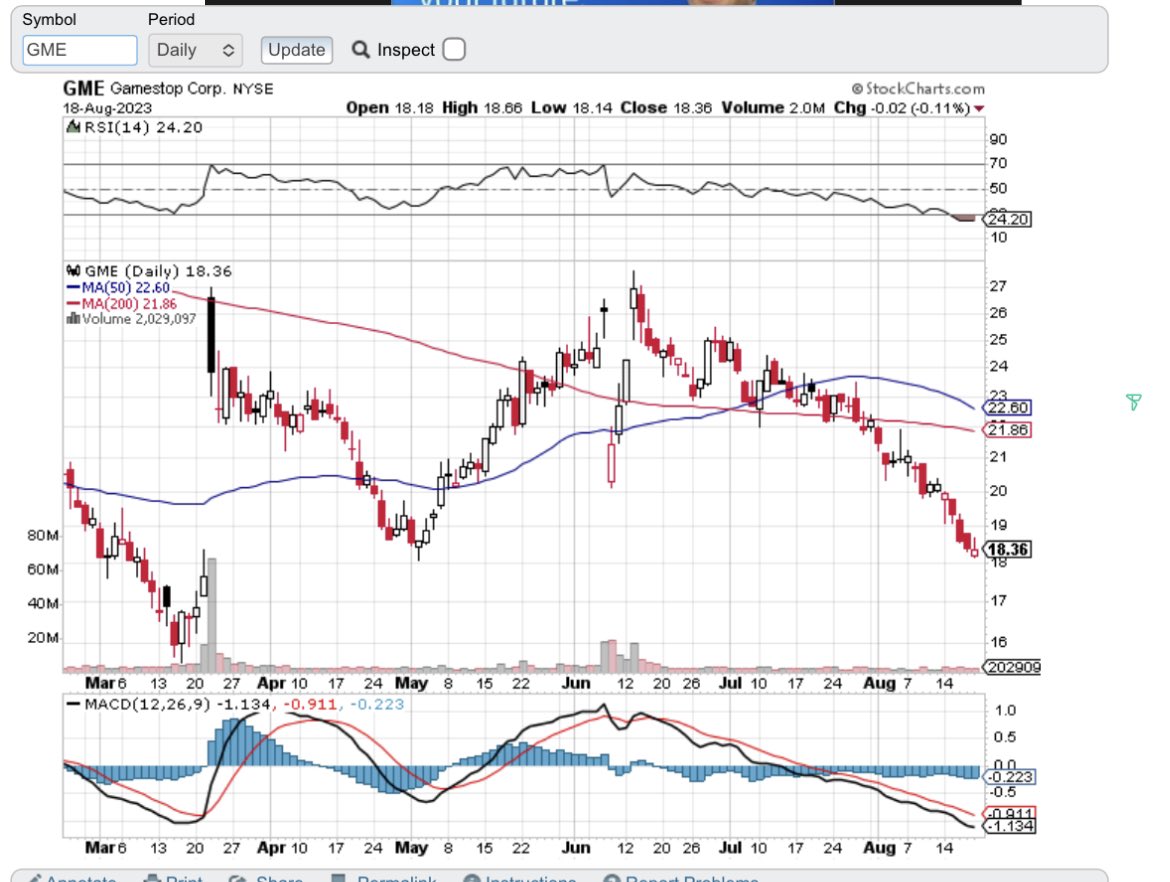
Task: Click the -0.911 MACD signal tag
Action: 1010,814
